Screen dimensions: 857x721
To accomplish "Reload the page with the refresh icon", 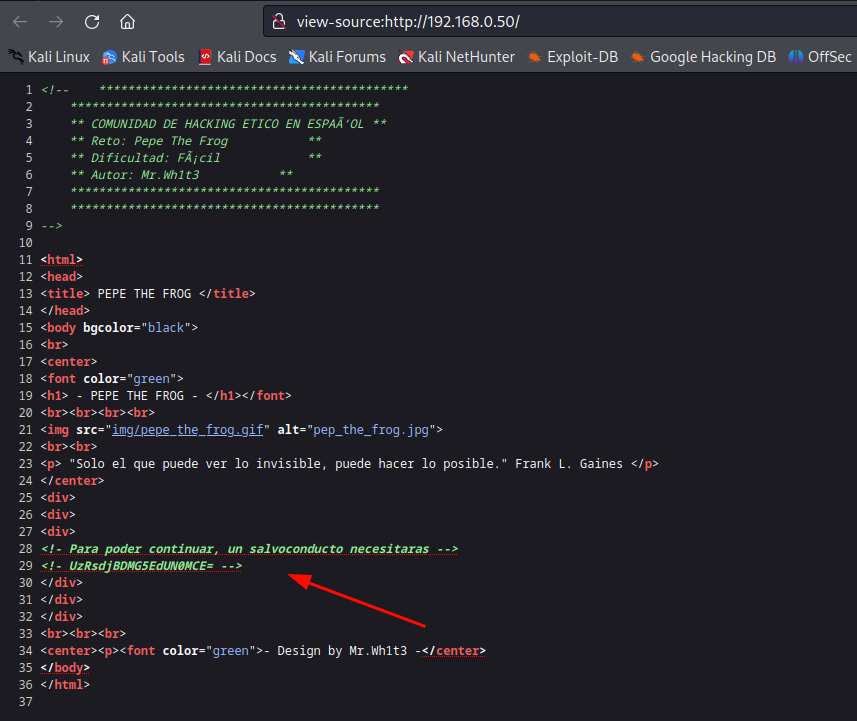I will pyautogui.click(x=92, y=22).
